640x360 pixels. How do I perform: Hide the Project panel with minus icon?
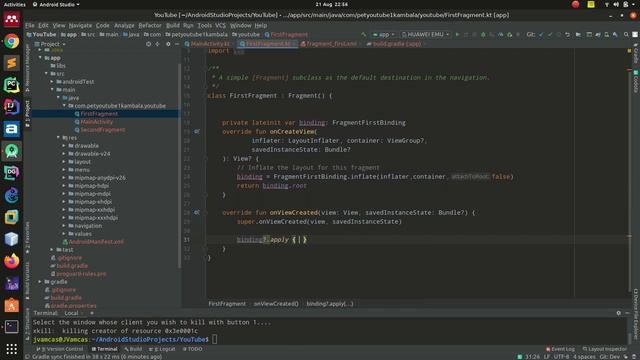pyautogui.click(x=177, y=44)
